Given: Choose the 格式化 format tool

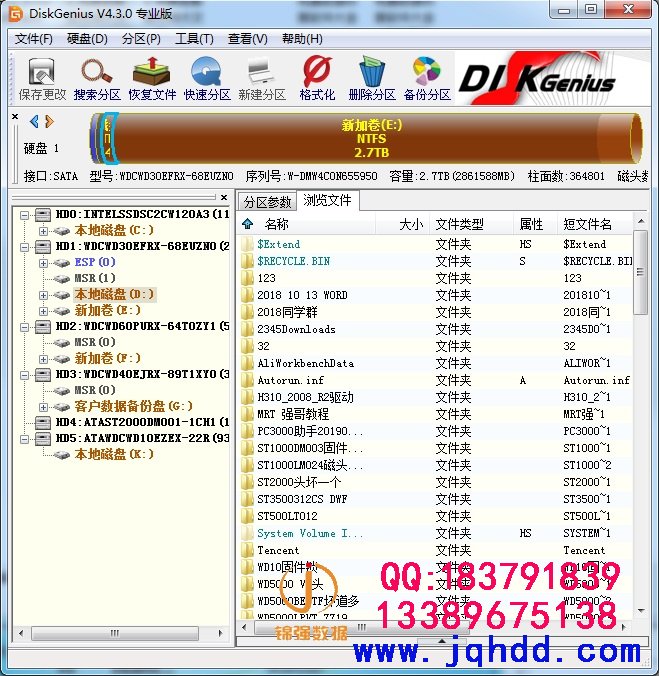Looking at the screenshot, I should [x=317, y=79].
